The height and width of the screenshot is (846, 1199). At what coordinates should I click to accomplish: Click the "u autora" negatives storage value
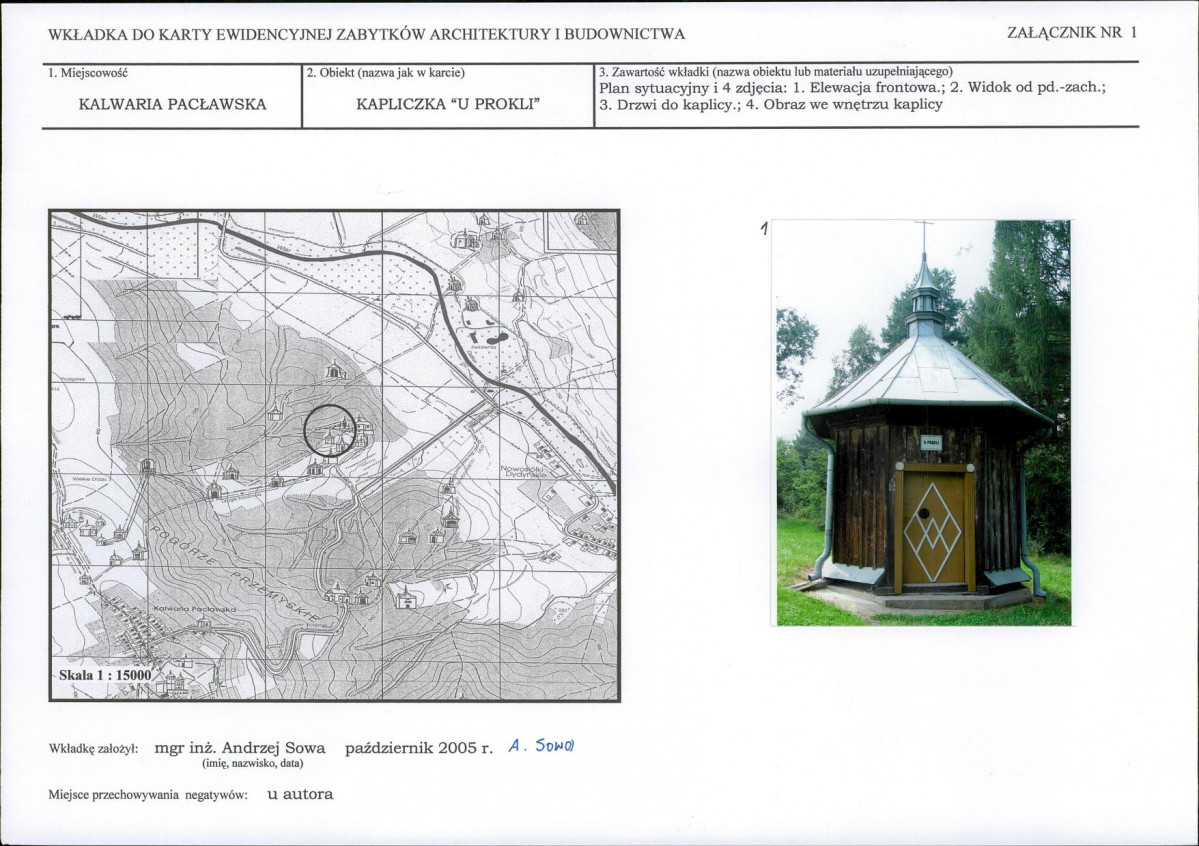(300, 794)
